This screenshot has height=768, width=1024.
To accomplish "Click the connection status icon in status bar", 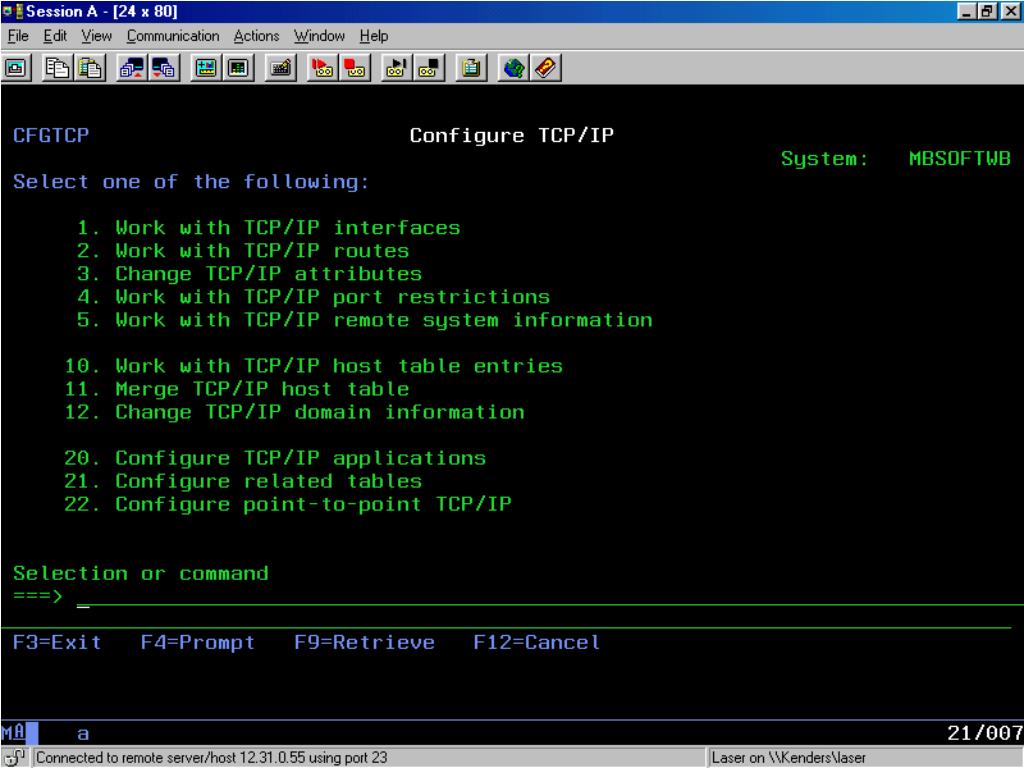I will (x=15, y=758).
